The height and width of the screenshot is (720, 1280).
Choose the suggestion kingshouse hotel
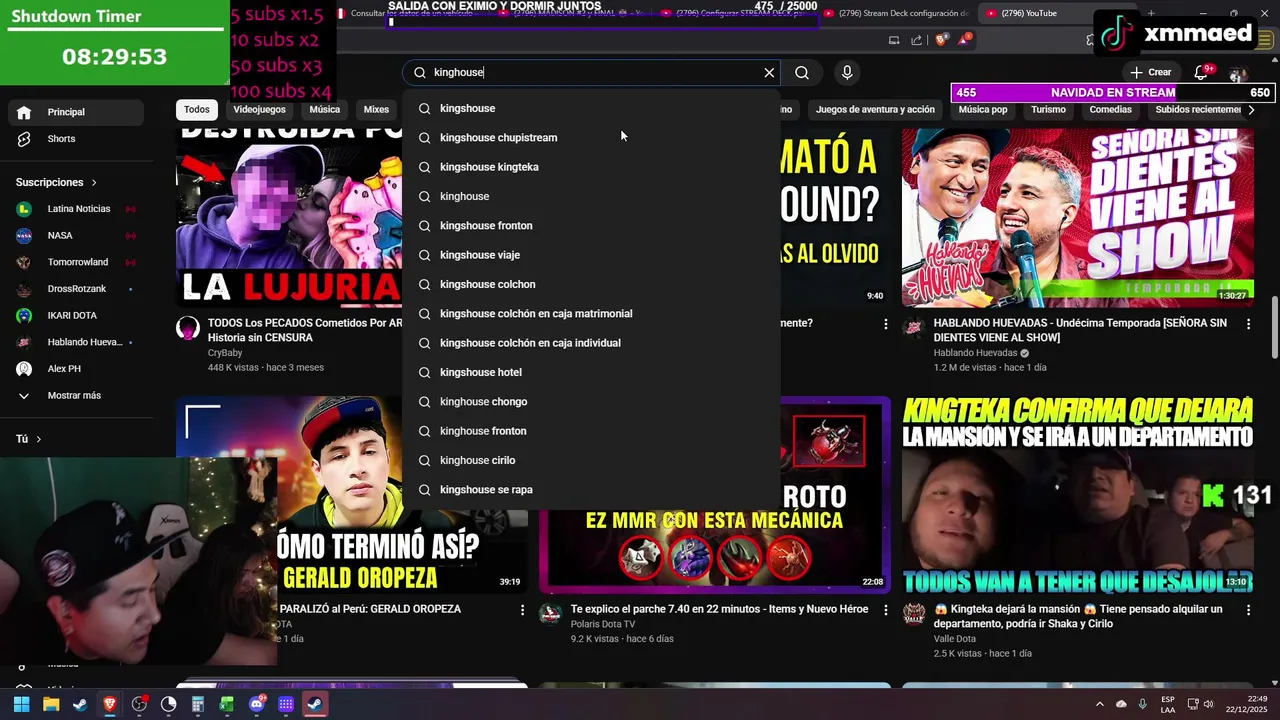coord(591,372)
